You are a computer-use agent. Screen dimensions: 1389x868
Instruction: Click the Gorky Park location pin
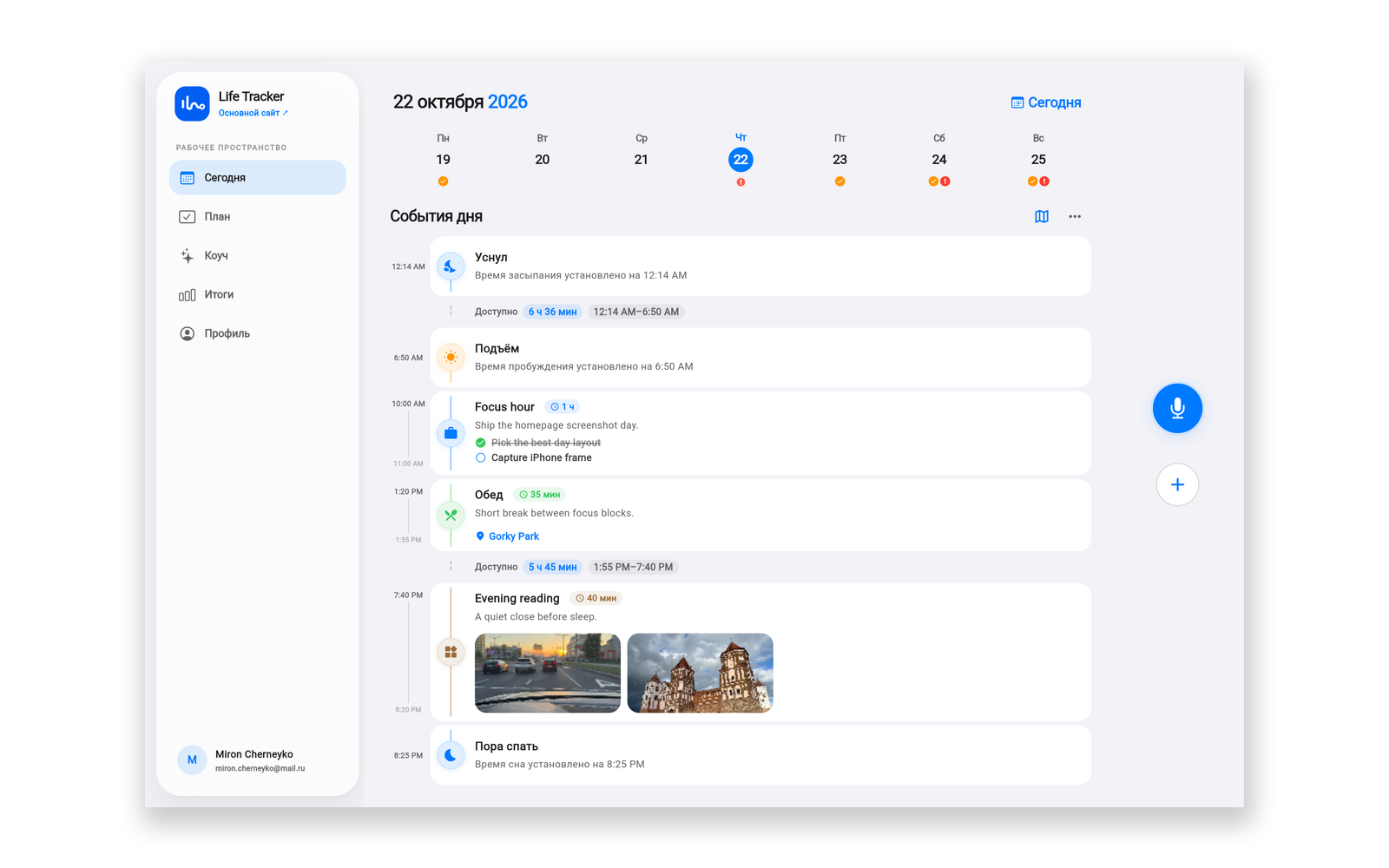pos(480,536)
